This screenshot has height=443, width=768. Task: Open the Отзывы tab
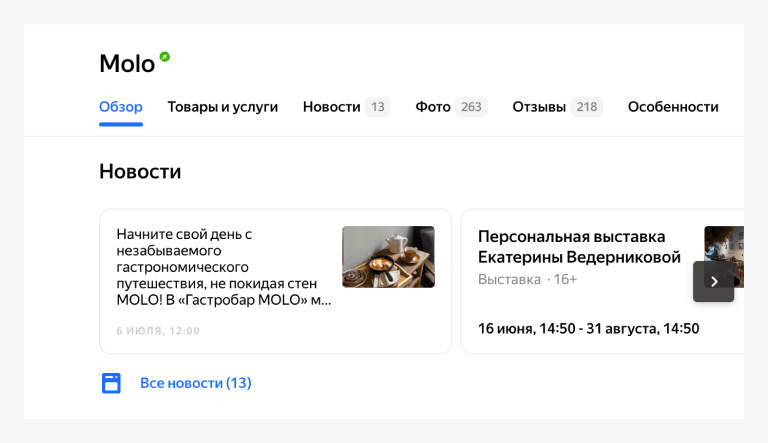557,106
